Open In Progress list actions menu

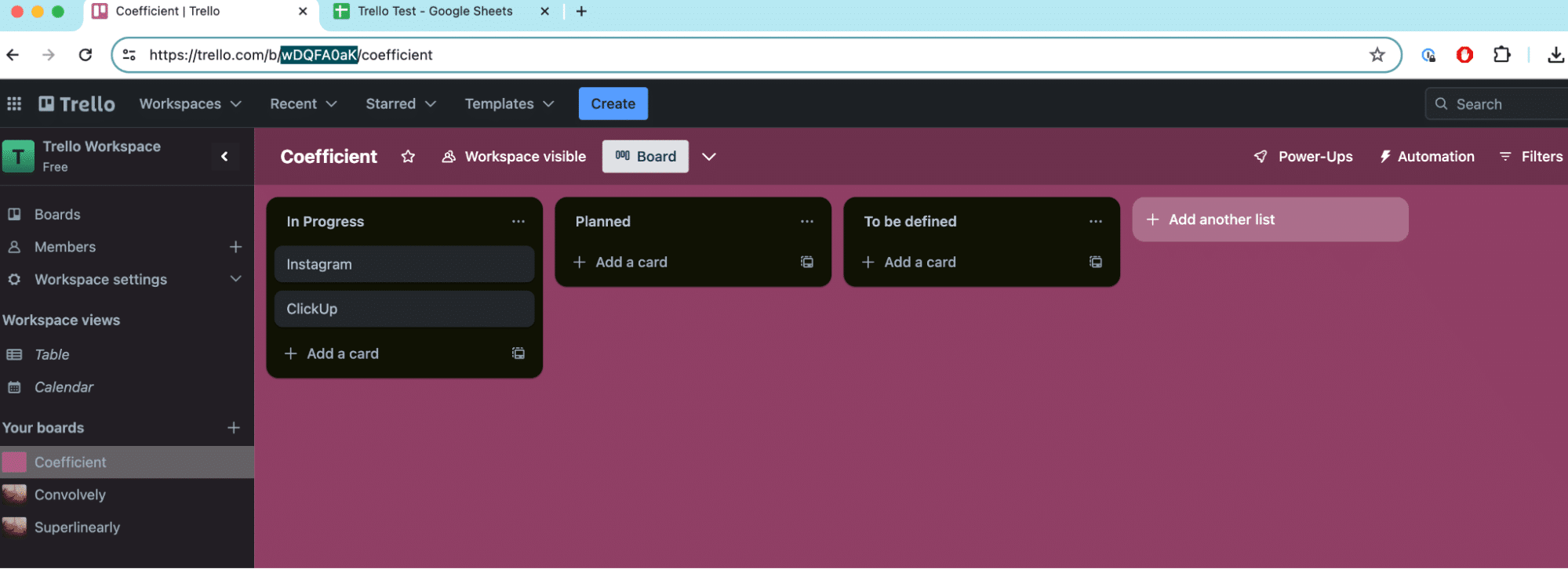[x=518, y=222]
